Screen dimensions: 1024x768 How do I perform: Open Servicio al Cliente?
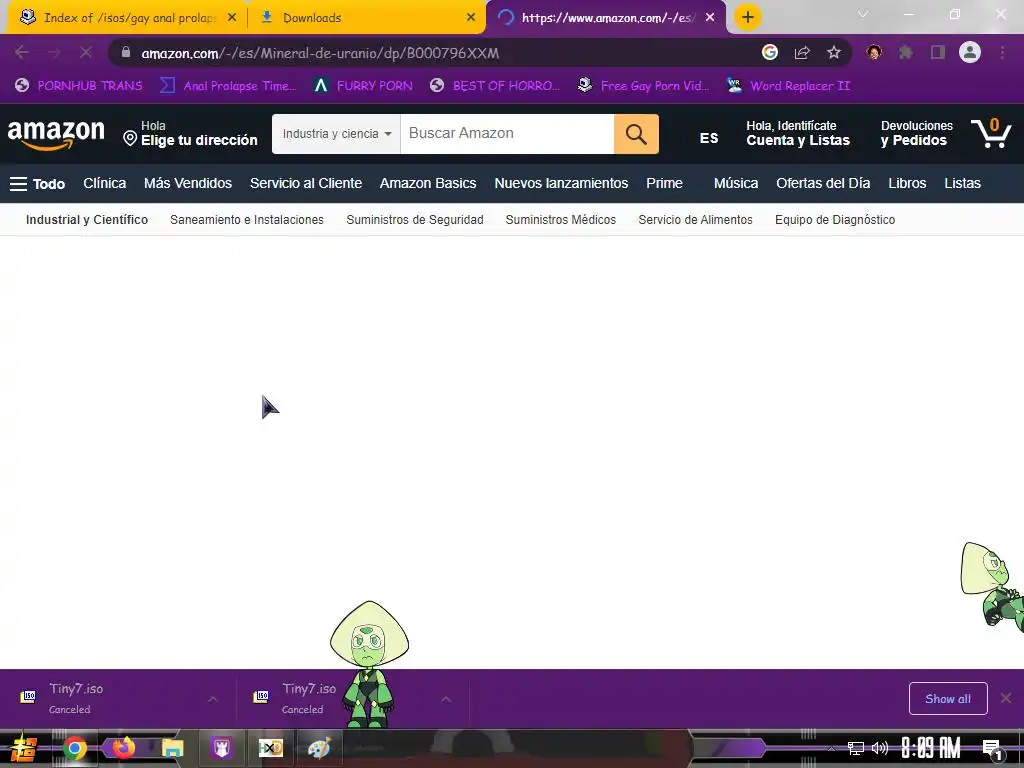[x=306, y=184]
